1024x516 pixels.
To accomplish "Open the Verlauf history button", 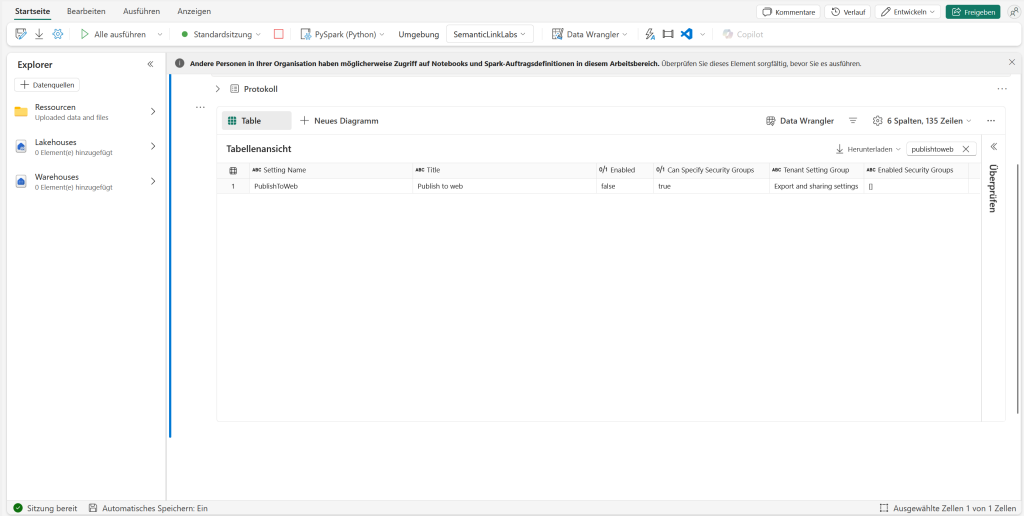I will click(848, 12).
